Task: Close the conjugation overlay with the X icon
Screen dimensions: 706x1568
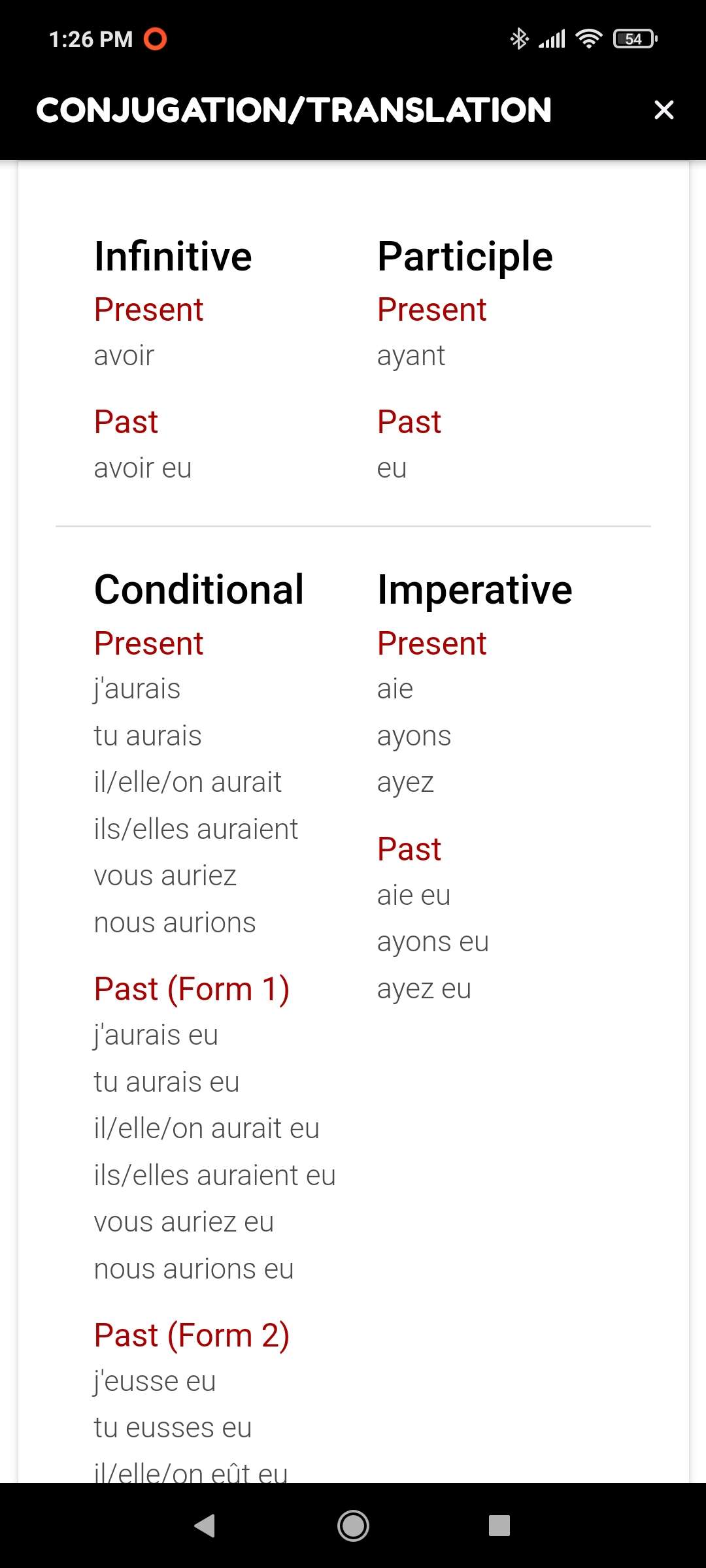Action: tap(664, 110)
